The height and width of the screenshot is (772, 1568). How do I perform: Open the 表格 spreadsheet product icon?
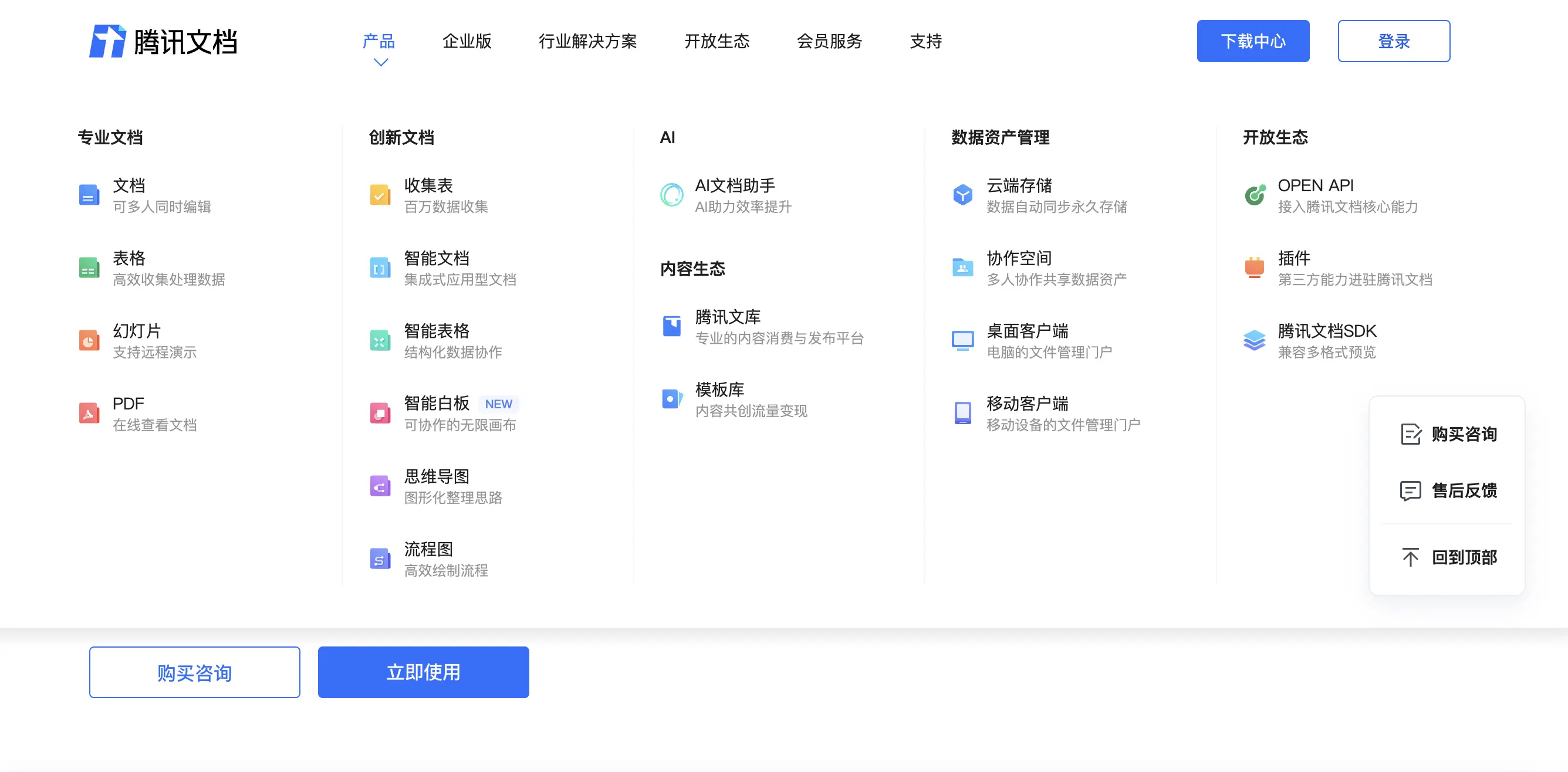[x=89, y=268]
